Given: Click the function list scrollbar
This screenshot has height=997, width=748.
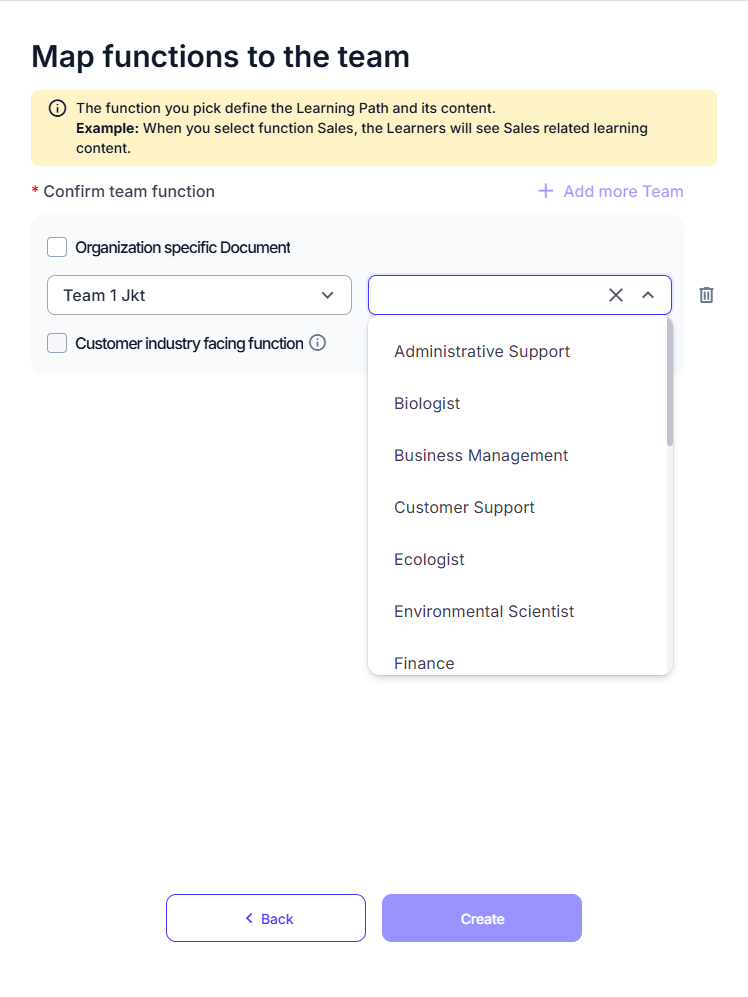Looking at the screenshot, I should tap(670, 382).
